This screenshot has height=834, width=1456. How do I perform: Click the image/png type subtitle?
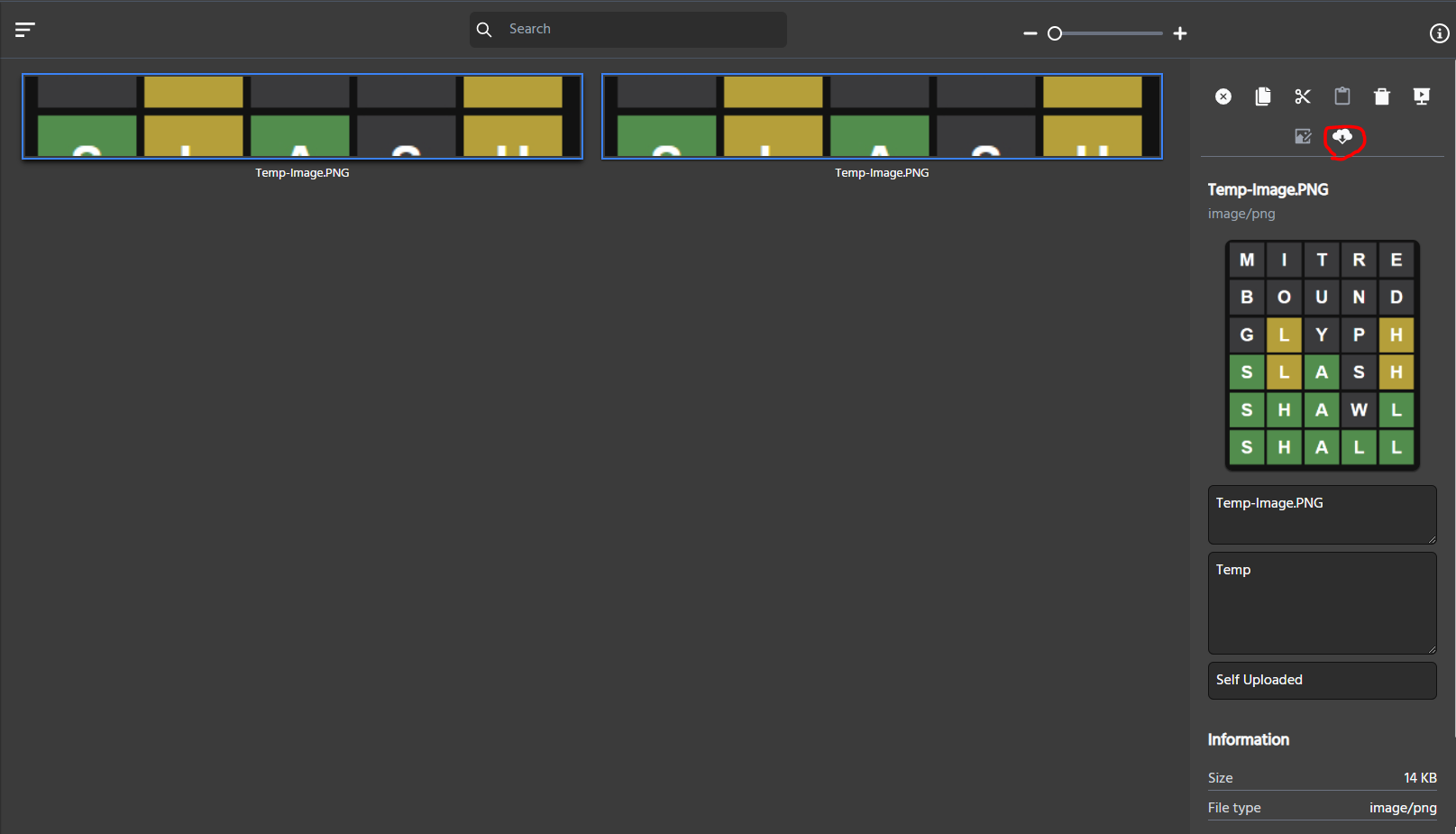click(x=1241, y=214)
